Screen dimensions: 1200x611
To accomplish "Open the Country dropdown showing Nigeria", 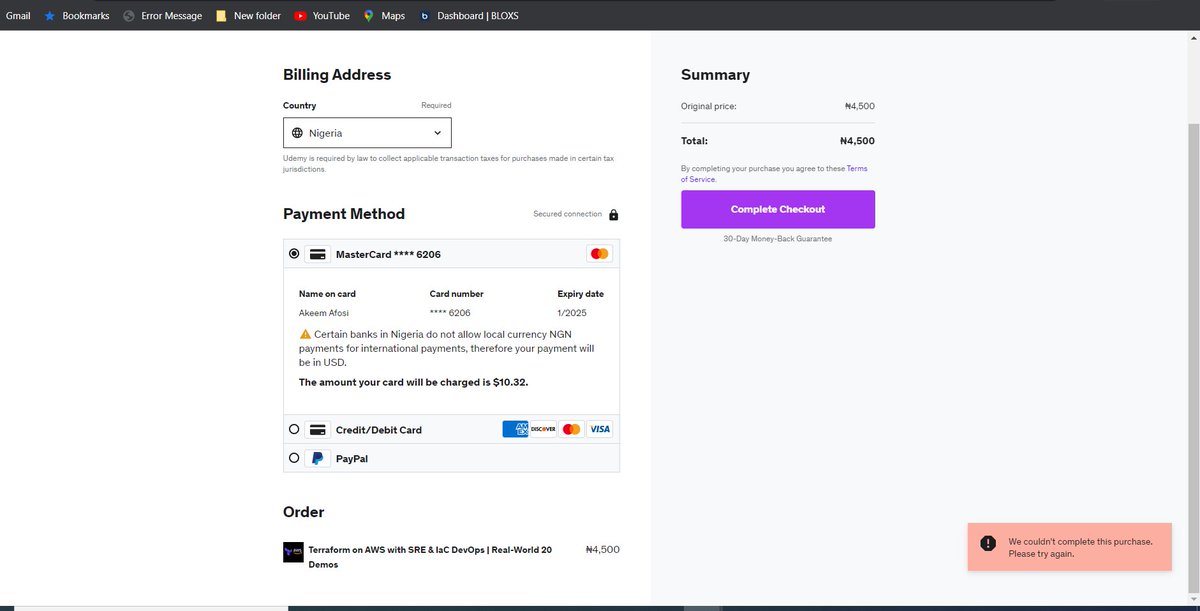I will point(367,133).
